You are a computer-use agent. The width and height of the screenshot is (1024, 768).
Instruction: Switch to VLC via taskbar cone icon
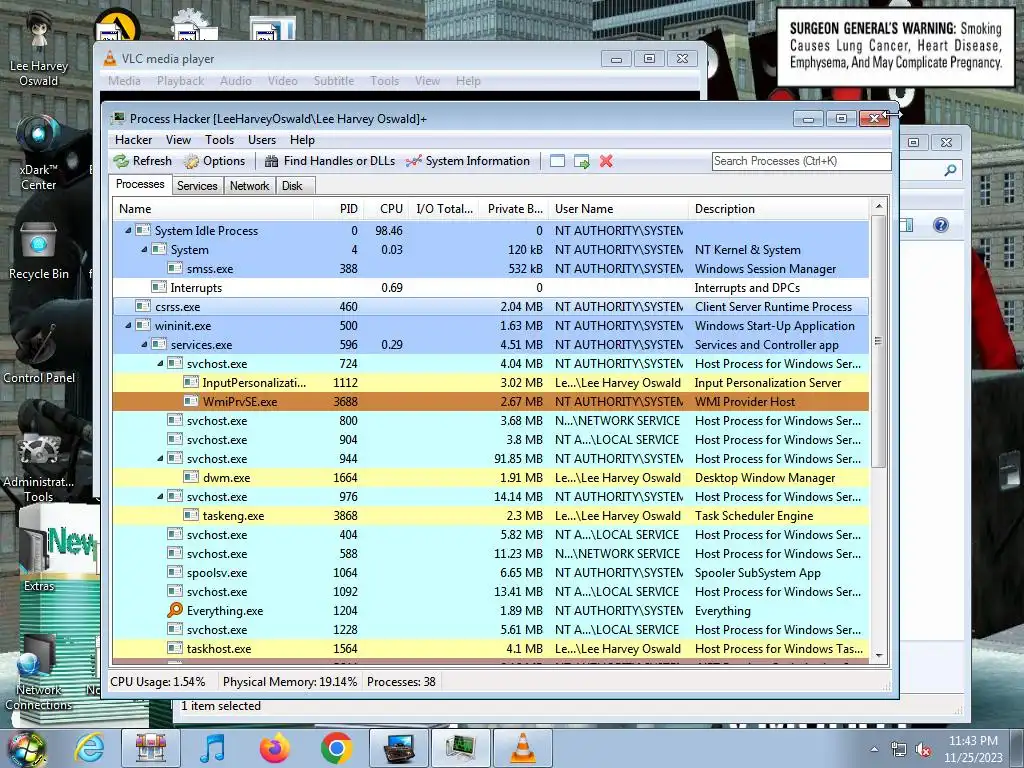click(x=523, y=748)
